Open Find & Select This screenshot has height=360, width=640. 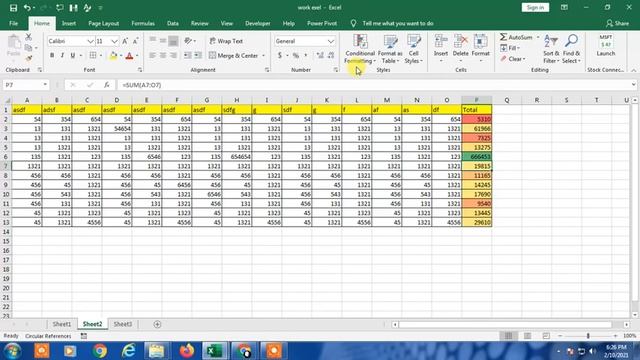tap(571, 49)
